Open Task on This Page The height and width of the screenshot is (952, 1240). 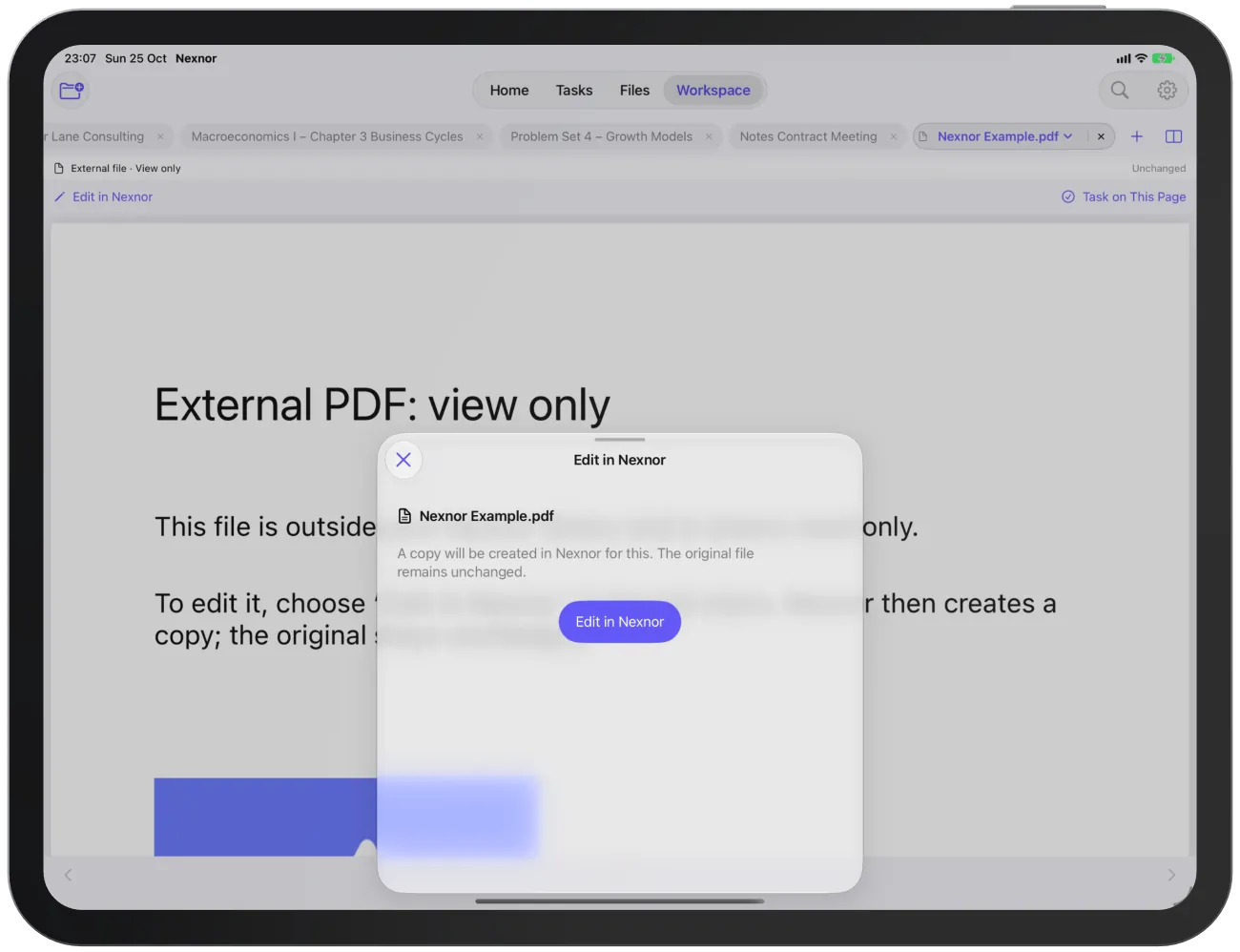pyautogui.click(x=1124, y=197)
